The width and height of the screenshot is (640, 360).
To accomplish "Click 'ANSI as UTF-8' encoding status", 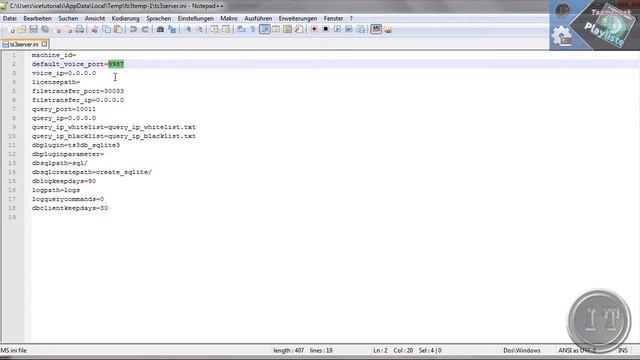I will [577, 350].
